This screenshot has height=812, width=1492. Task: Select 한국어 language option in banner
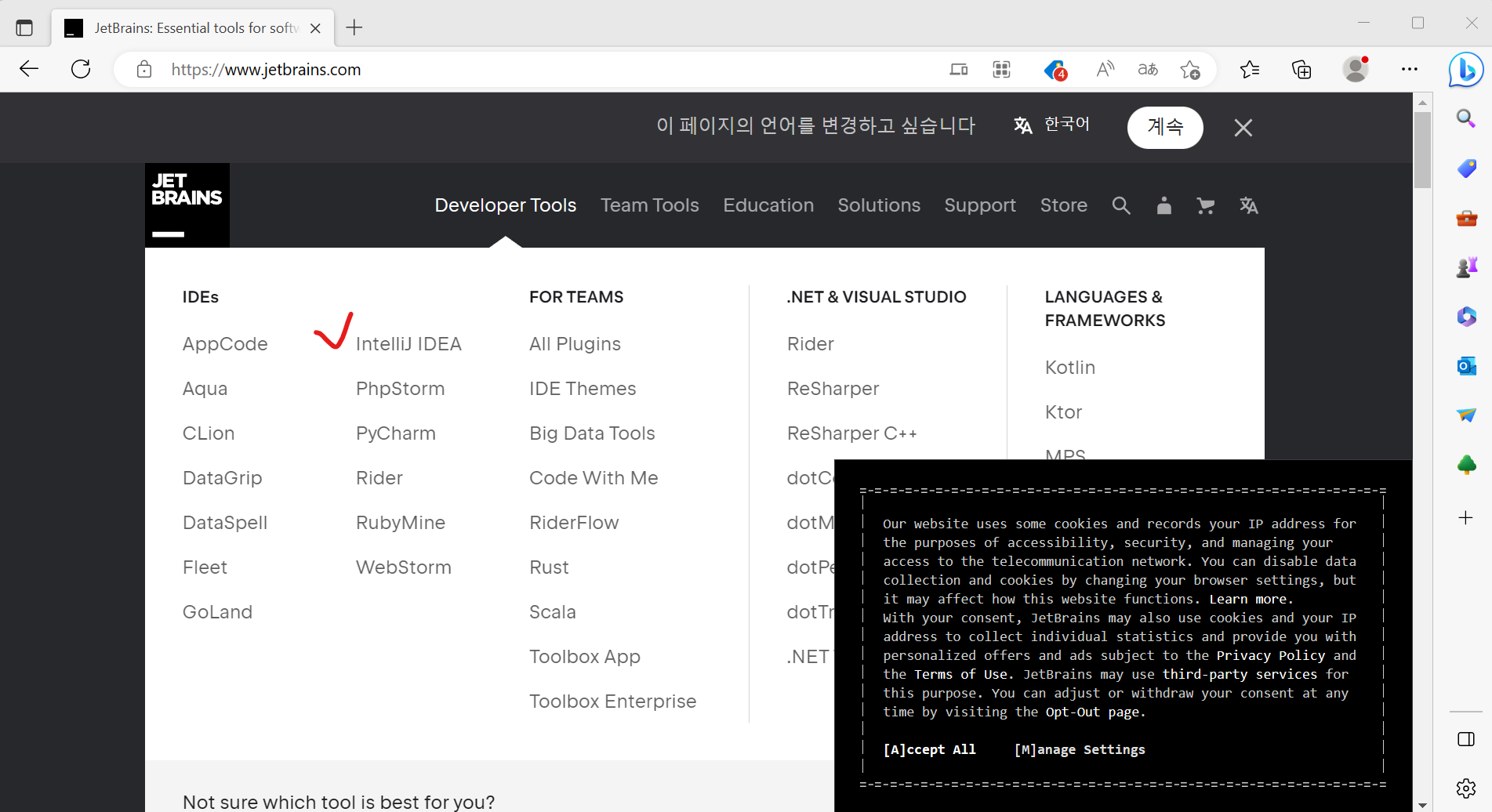tap(1052, 125)
